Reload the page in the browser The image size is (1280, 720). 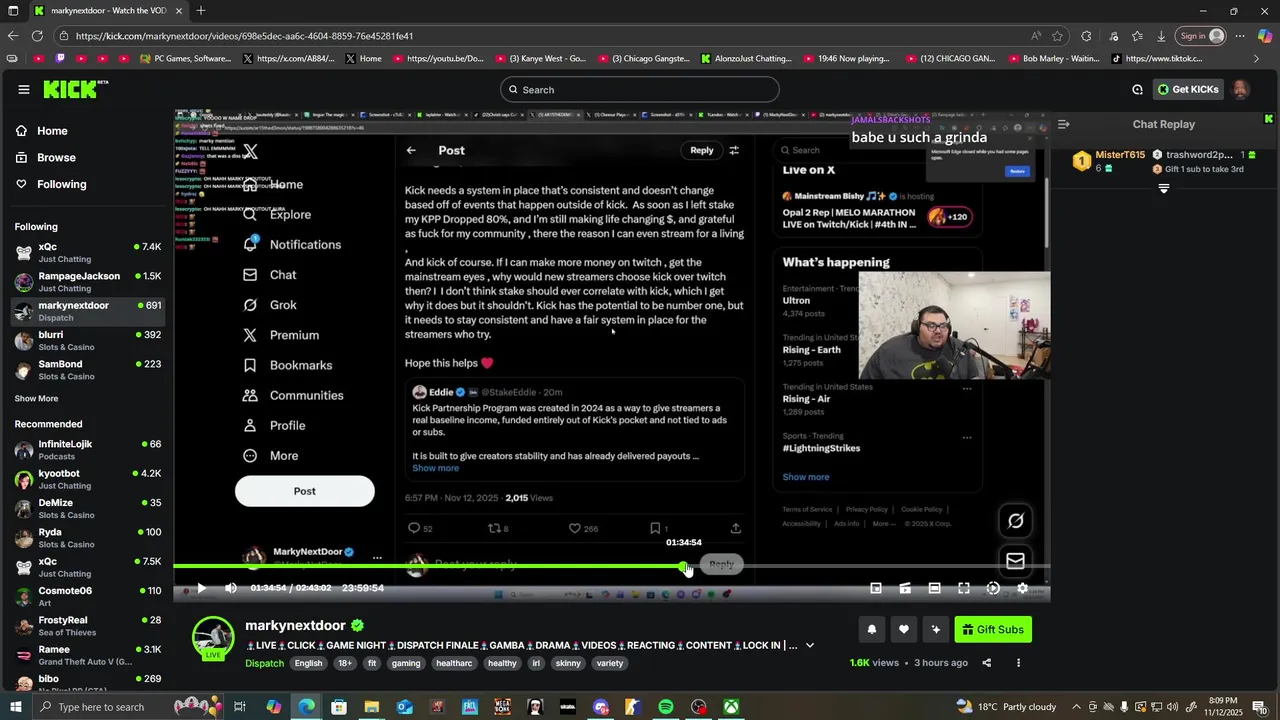pos(37,36)
